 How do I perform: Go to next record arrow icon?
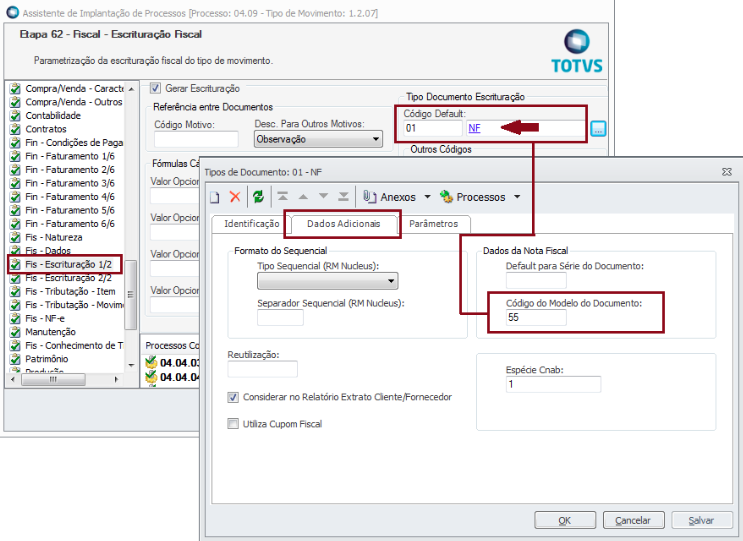pos(324,196)
